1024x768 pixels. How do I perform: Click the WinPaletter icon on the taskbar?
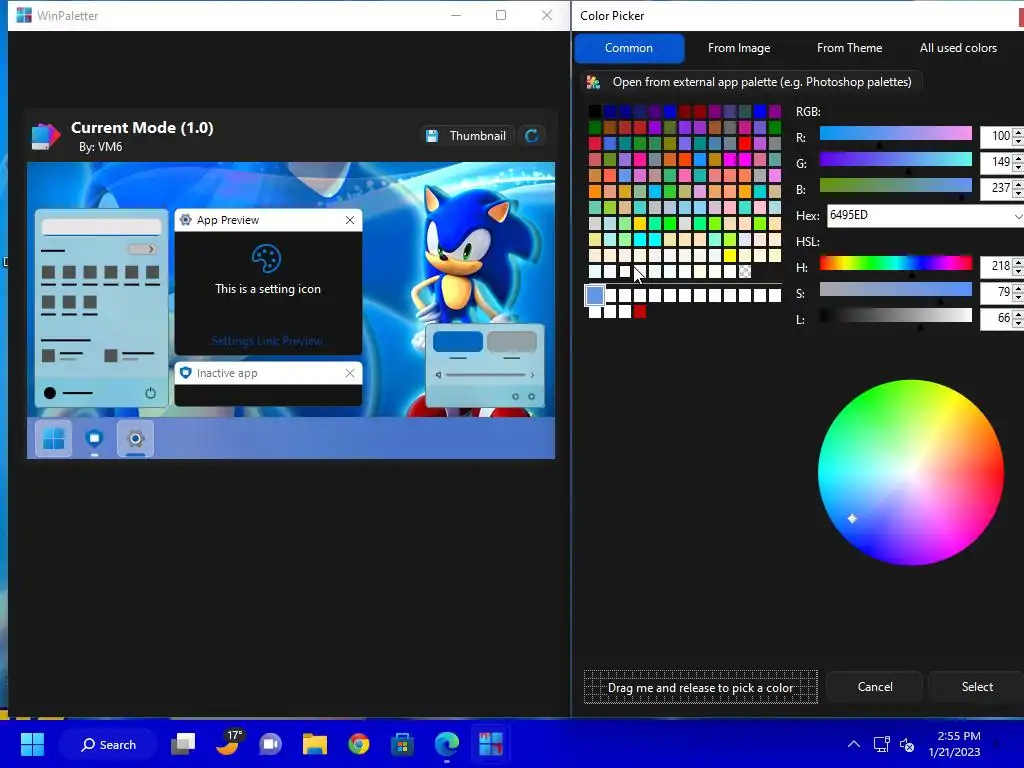[490, 744]
